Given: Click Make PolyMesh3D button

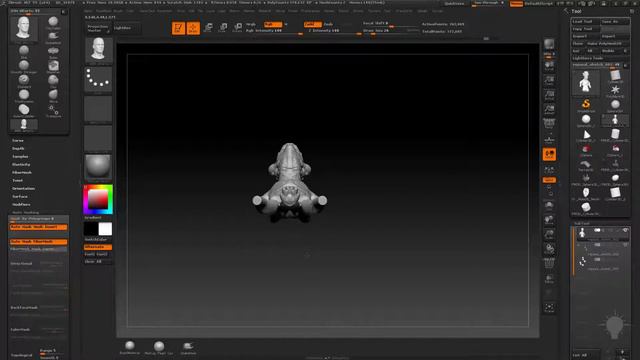Looking at the screenshot, I should pos(607,44).
